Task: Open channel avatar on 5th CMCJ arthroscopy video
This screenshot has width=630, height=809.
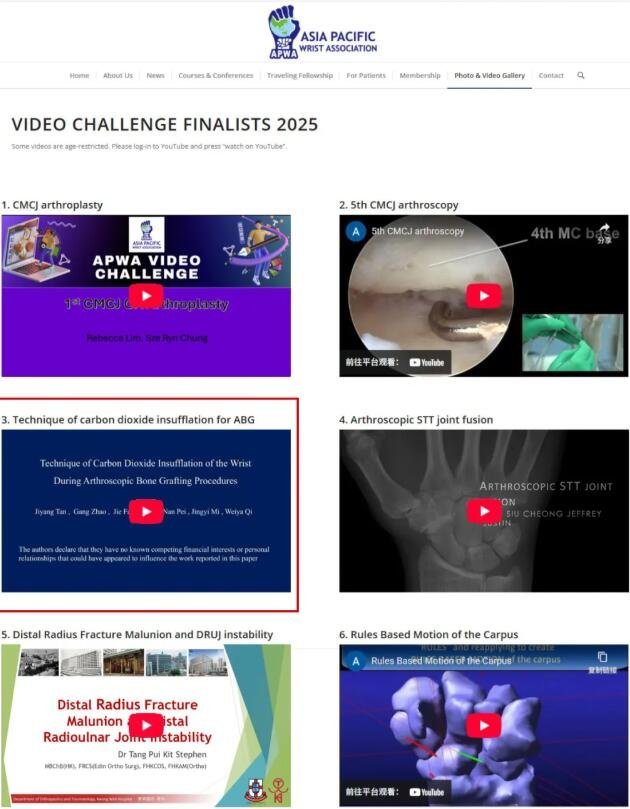Action: (356, 232)
